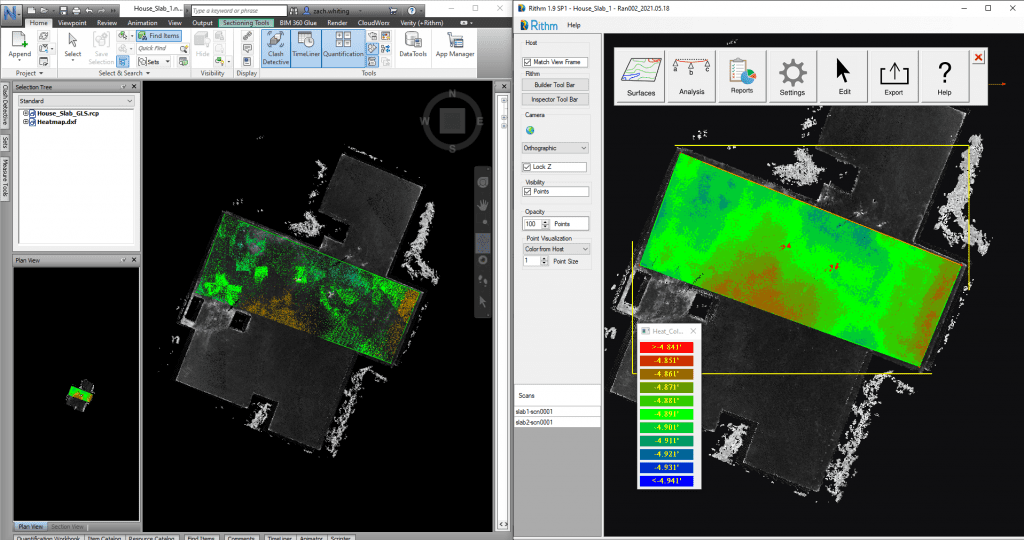Click the Inspector Tool Bar button
1024x540 pixels.
tap(555, 99)
